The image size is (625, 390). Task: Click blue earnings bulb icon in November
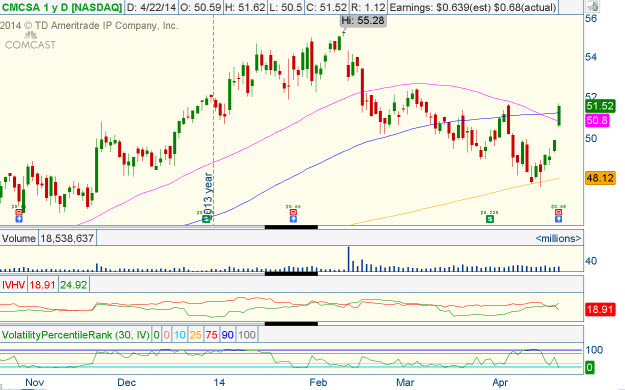pos(19,219)
